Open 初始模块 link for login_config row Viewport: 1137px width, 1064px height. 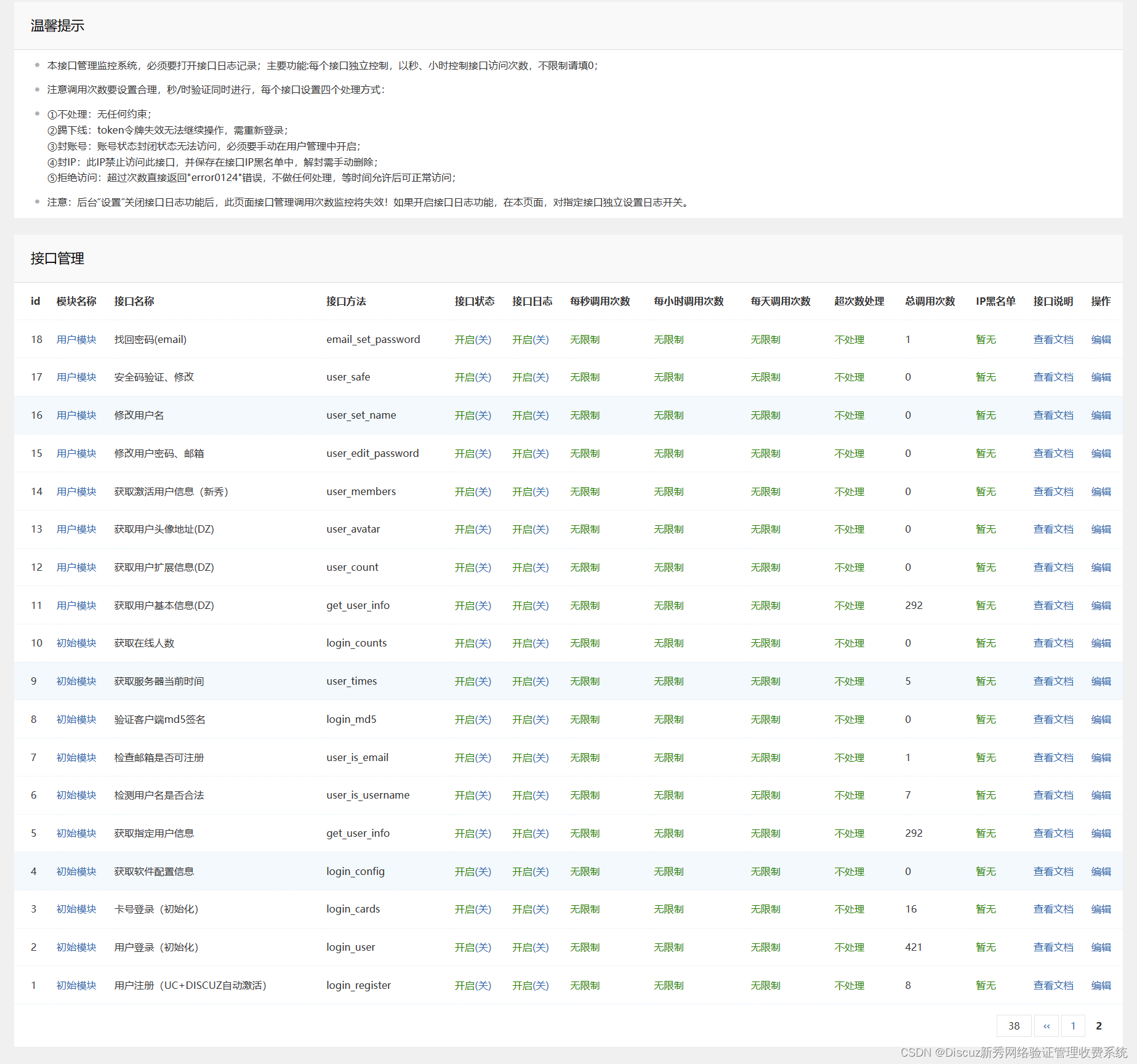(76, 871)
